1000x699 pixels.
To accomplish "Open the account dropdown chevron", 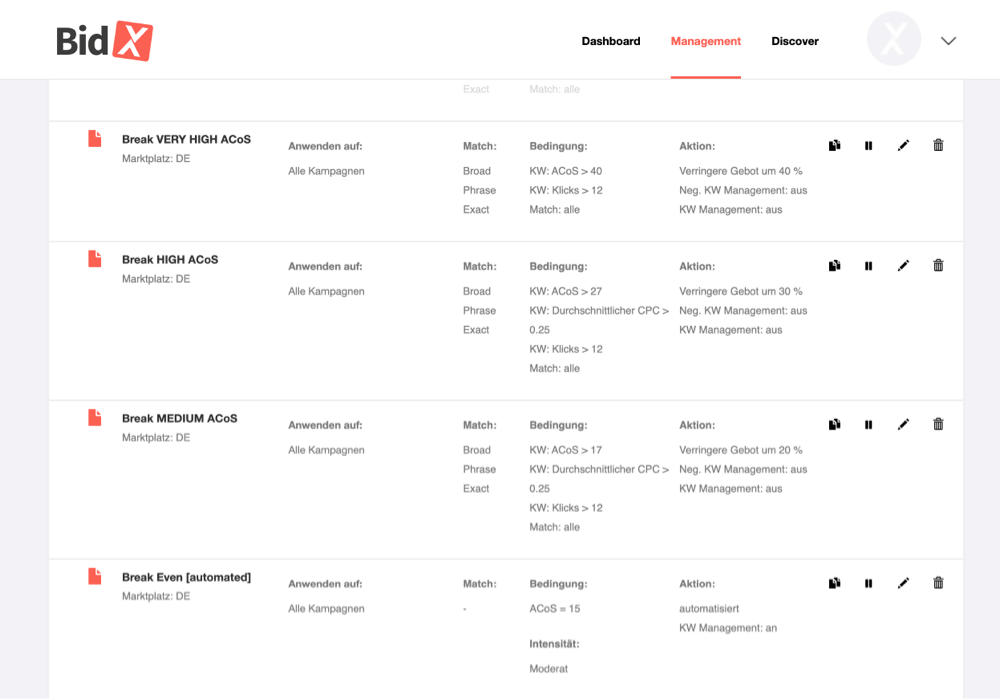I will (948, 41).
